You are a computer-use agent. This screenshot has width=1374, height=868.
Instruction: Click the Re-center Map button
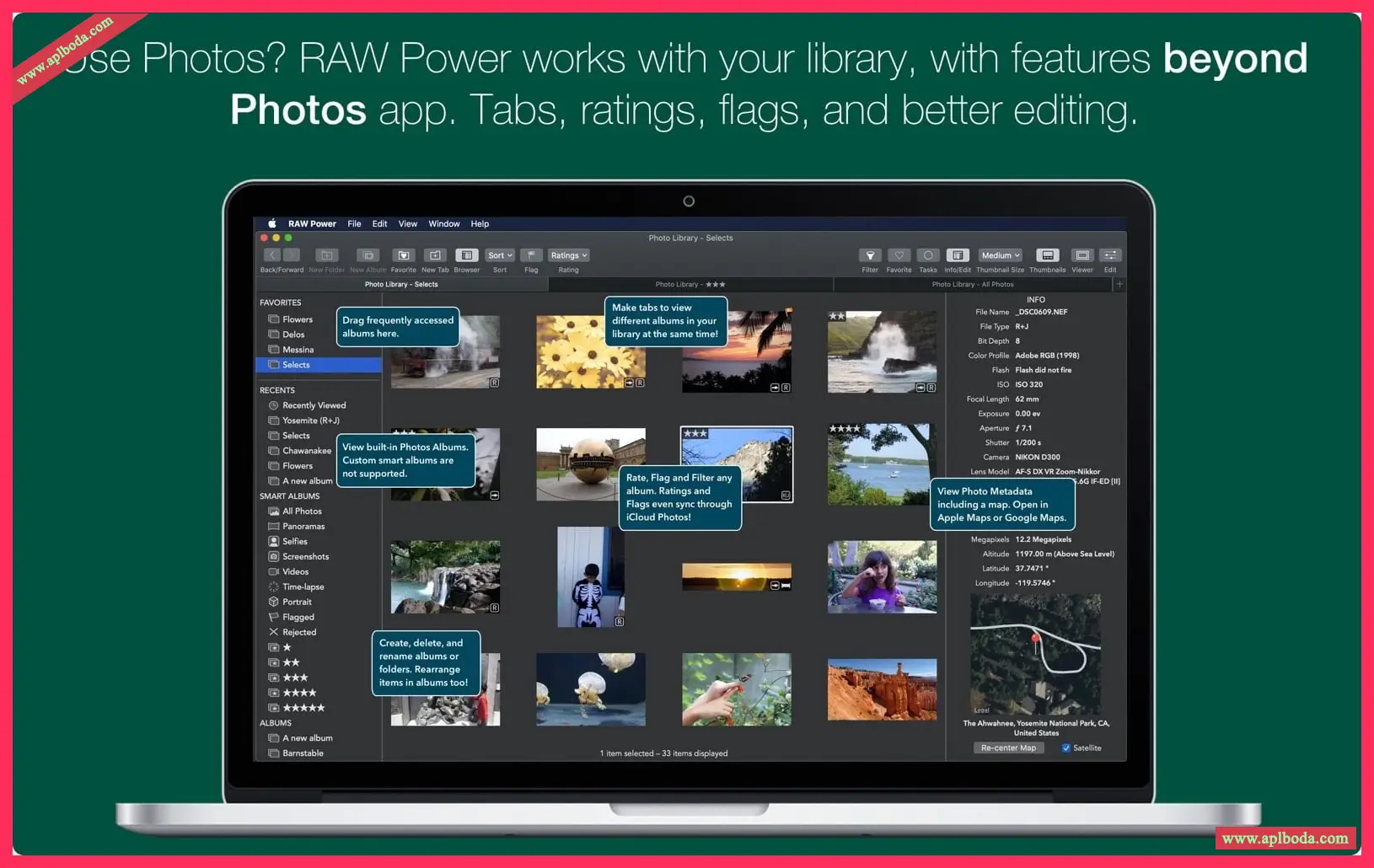point(1008,748)
